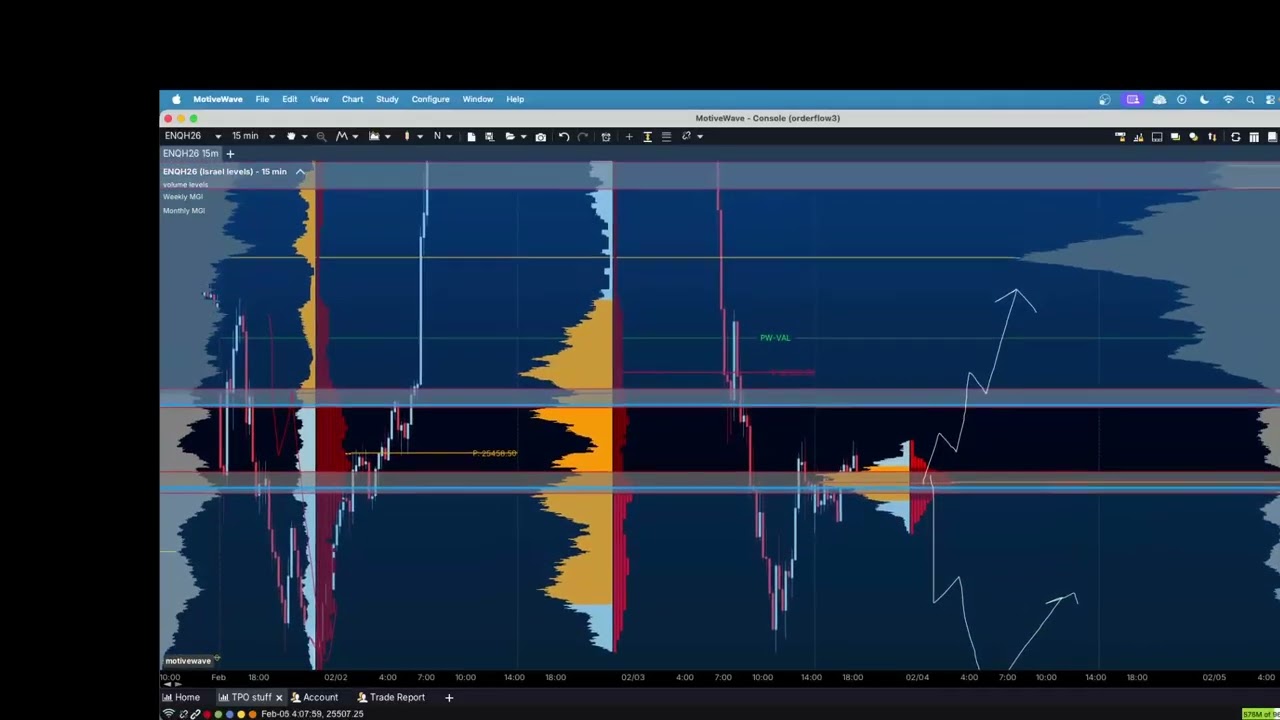Screen dimensions: 1280x720
Task: Click the plus crosshair toolbar icon
Action: coord(629,137)
